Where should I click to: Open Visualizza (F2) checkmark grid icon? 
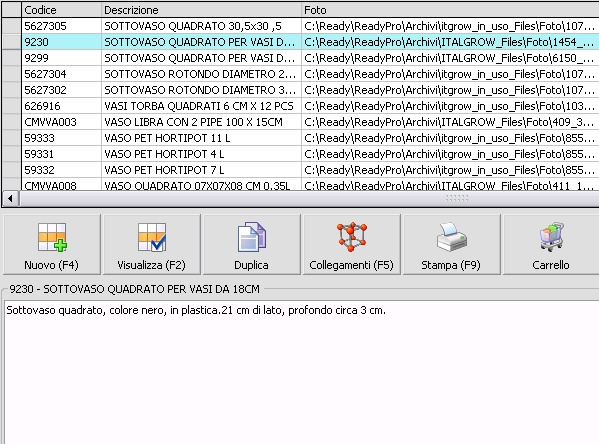pyautogui.click(x=152, y=238)
